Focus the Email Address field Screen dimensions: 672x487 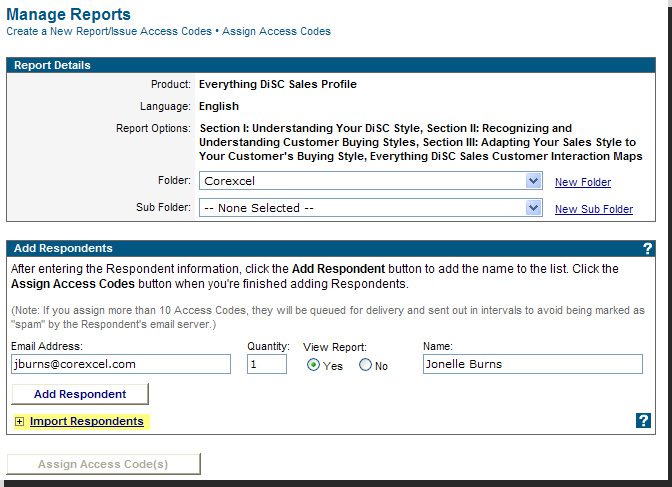(x=121, y=364)
